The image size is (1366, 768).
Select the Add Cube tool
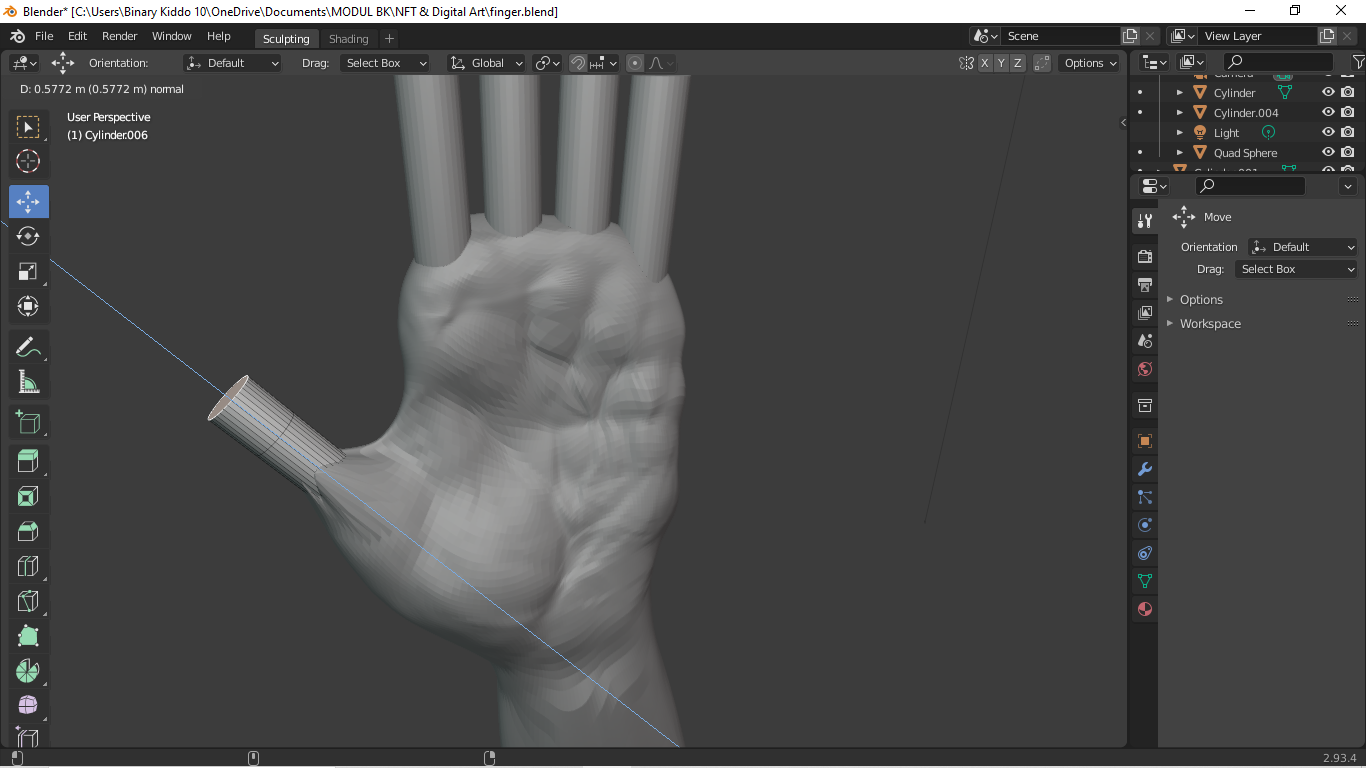click(x=28, y=422)
